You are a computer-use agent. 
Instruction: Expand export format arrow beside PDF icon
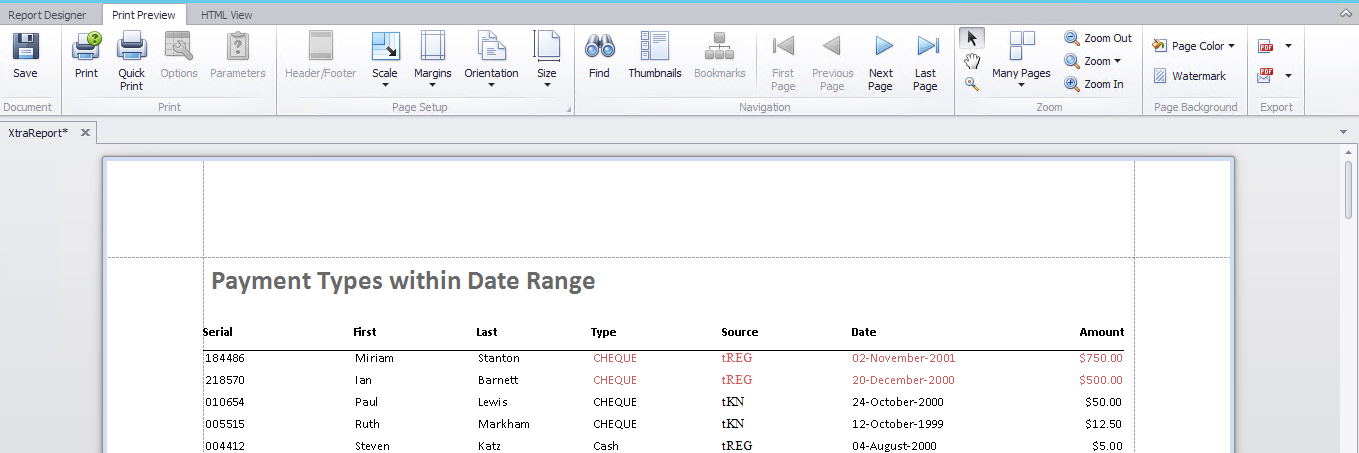[1288, 46]
